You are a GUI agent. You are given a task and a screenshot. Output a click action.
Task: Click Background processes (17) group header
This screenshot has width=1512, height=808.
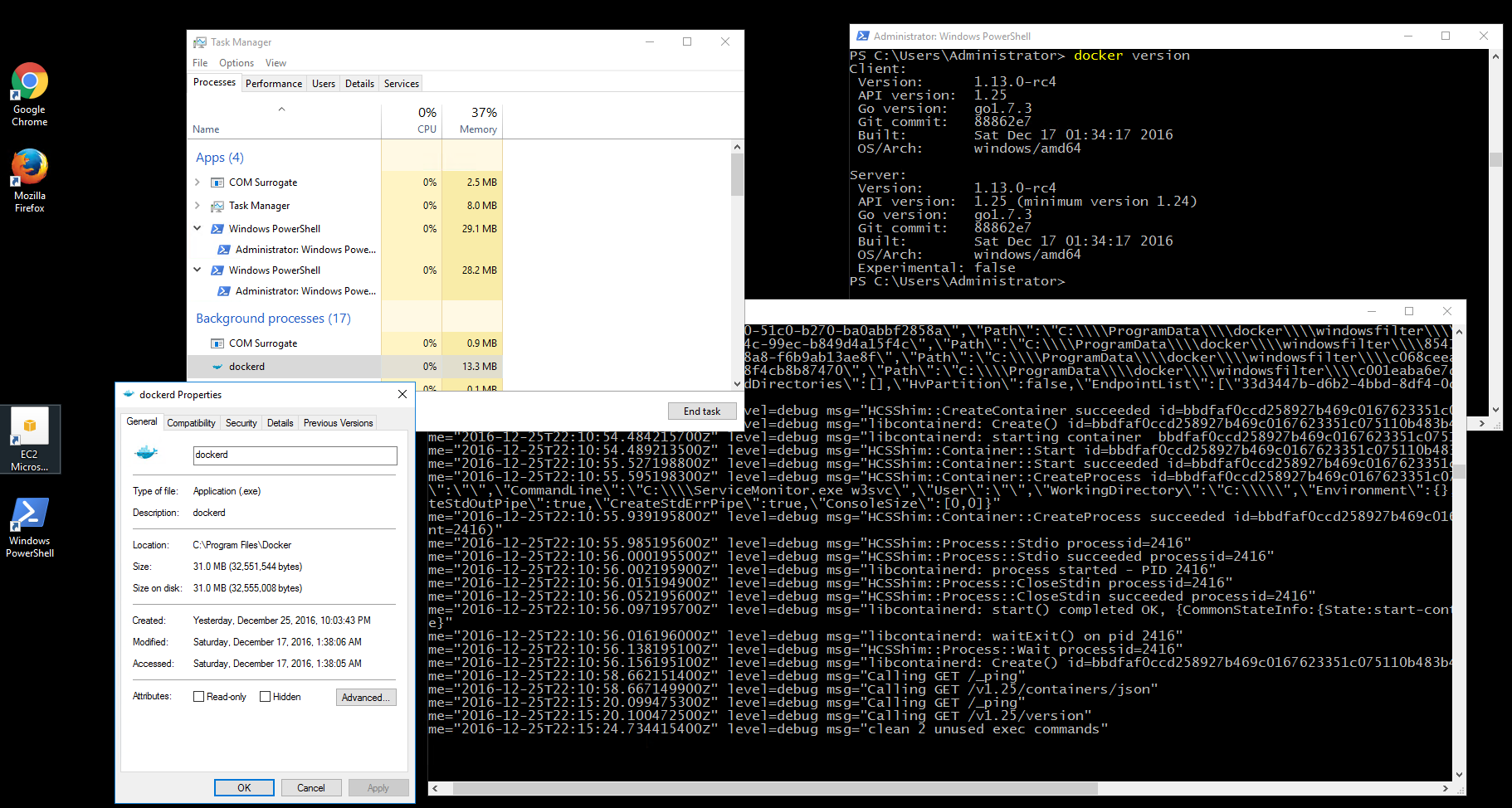(x=273, y=319)
